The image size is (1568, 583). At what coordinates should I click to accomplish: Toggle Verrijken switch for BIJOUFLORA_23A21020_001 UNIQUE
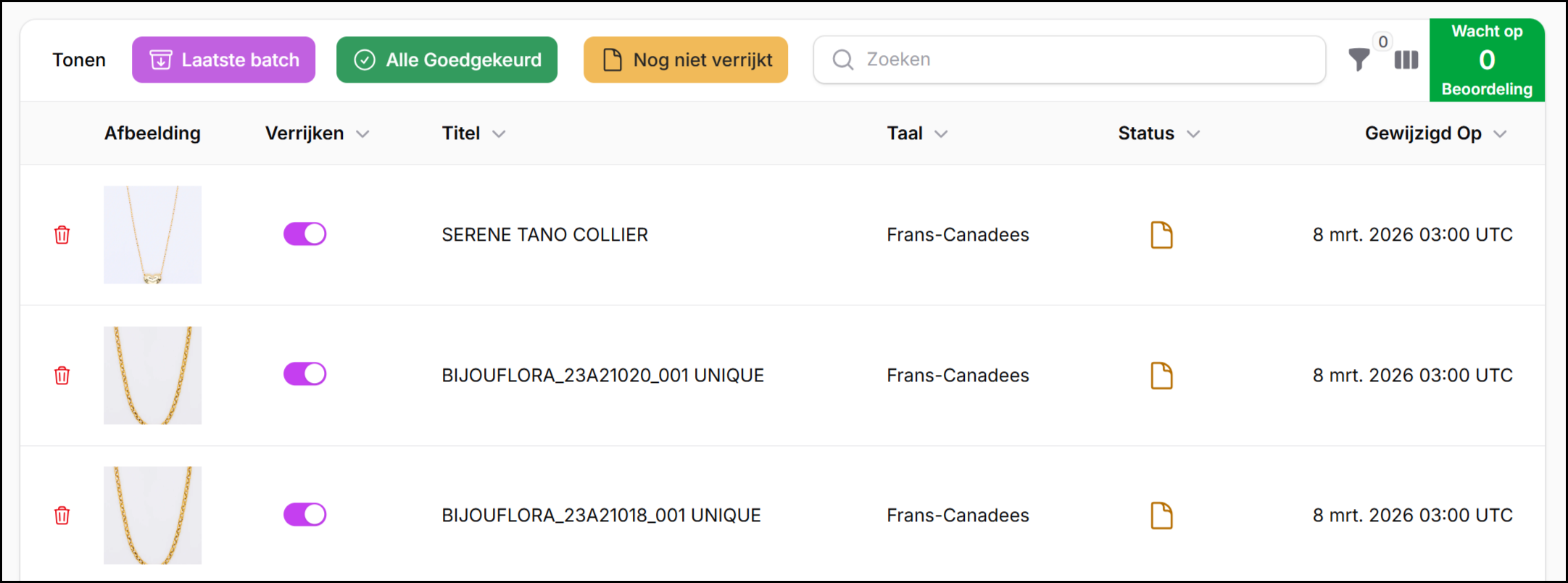point(304,374)
